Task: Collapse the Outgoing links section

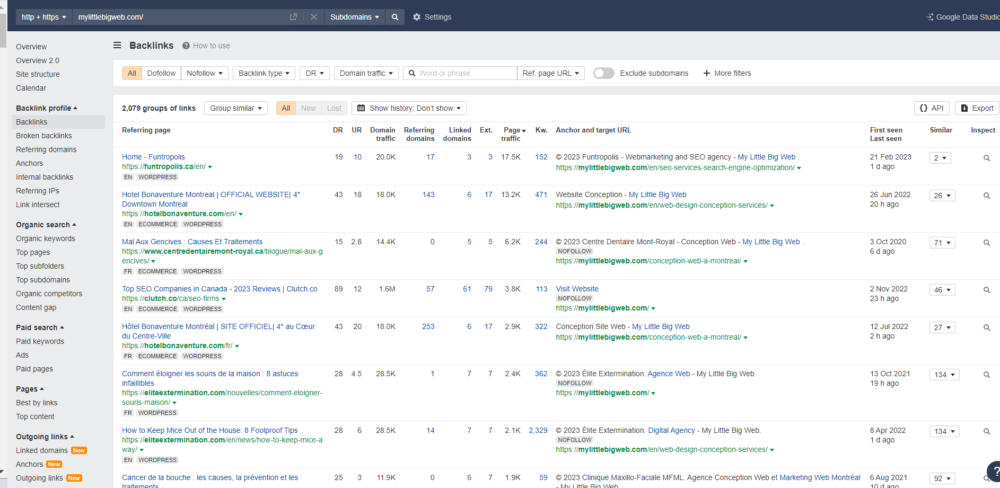Action: point(46,436)
